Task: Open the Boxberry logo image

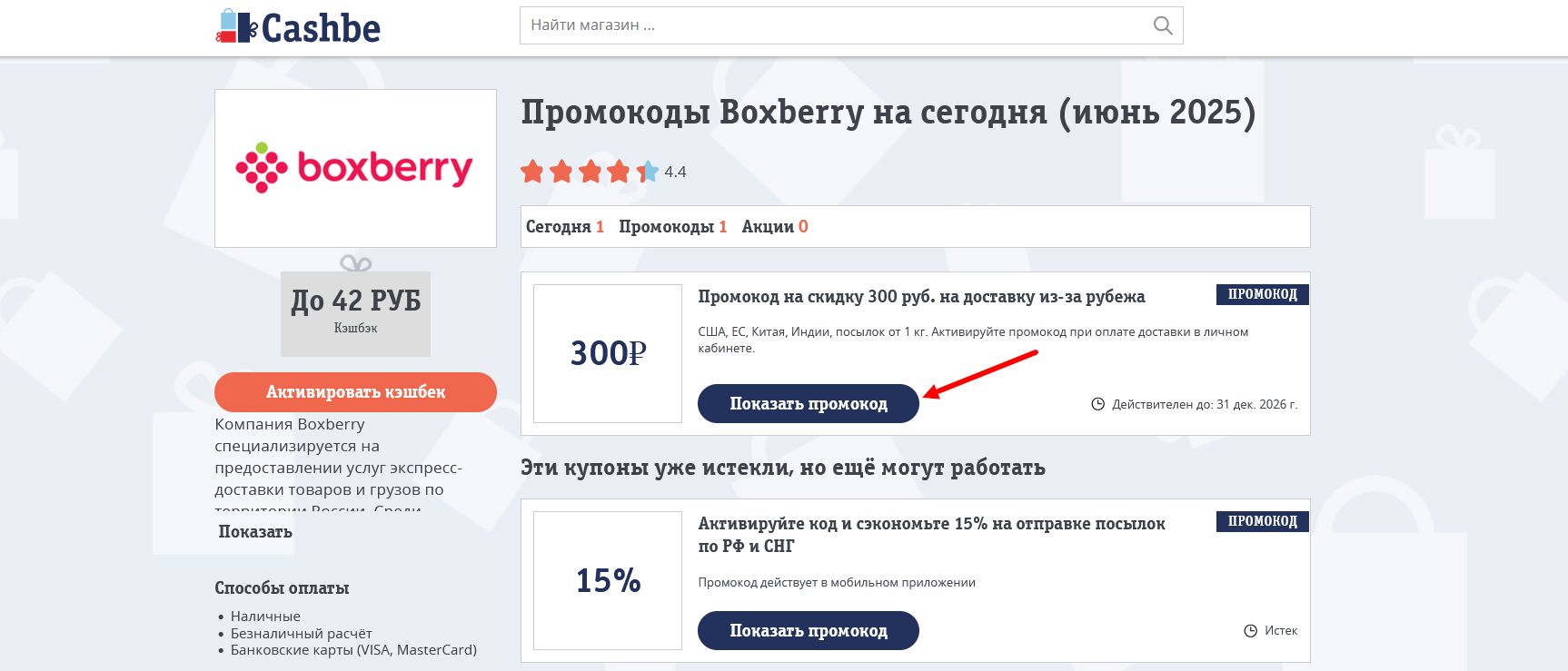Action: coord(355,168)
